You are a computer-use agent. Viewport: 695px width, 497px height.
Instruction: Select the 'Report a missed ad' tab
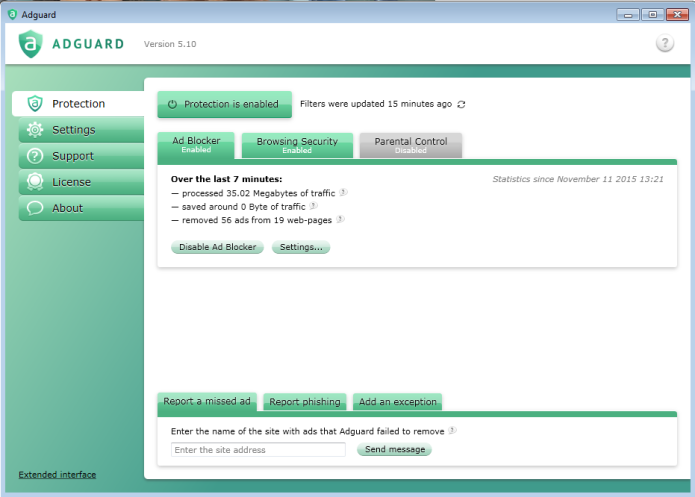(x=207, y=402)
